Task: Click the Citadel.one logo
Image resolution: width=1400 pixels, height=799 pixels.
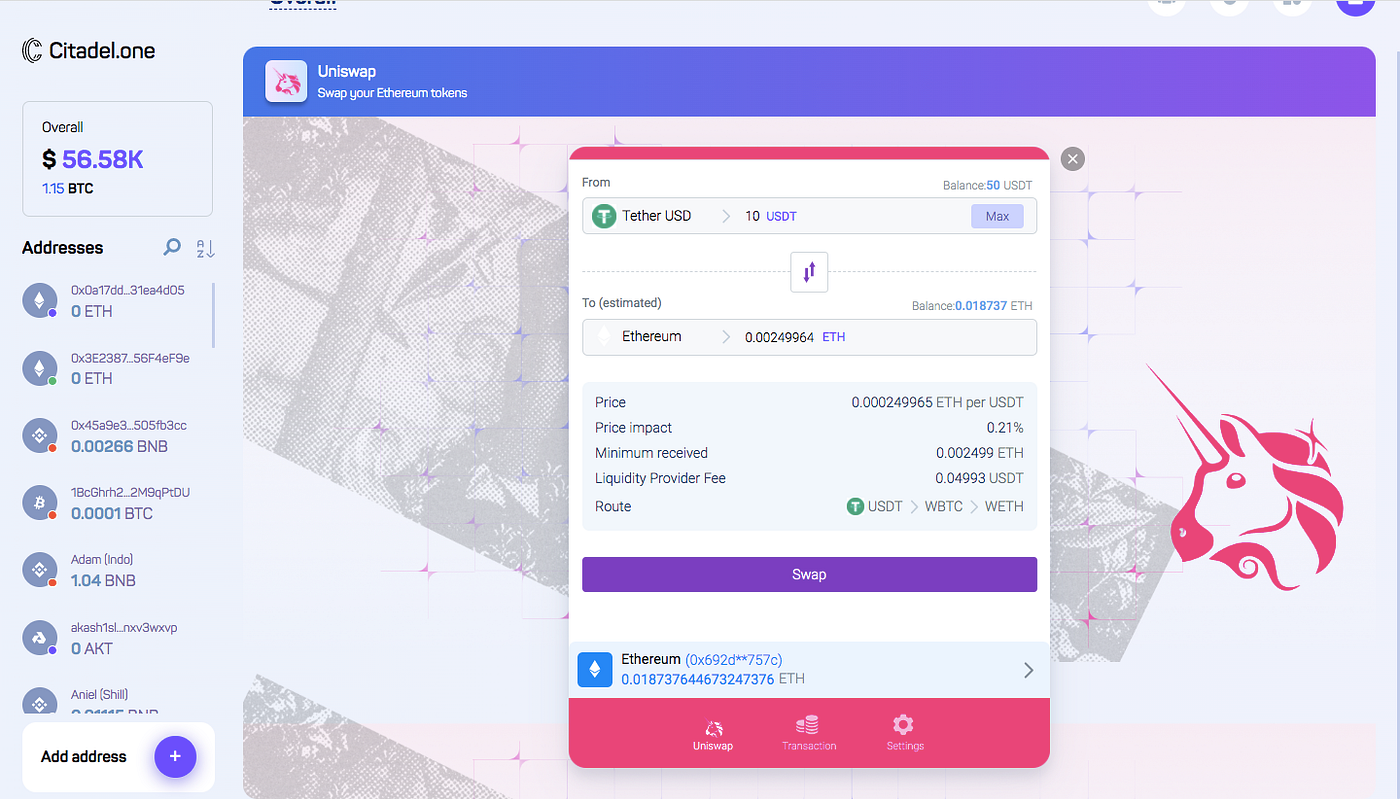Action: (x=89, y=50)
